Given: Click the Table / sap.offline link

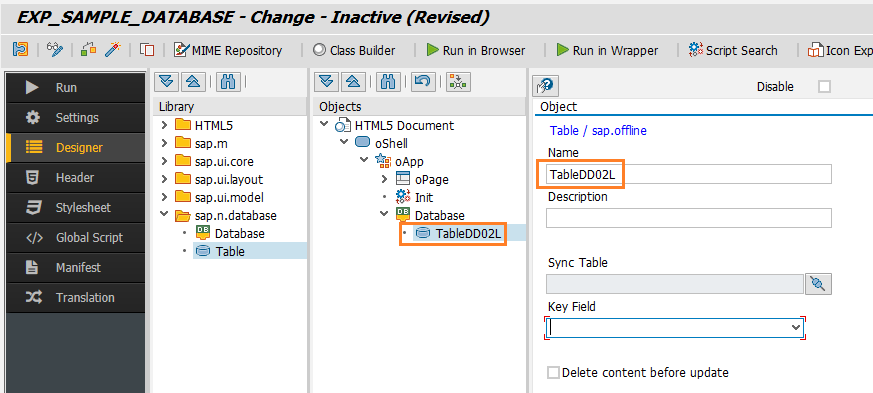Looking at the screenshot, I should point(598,131).
